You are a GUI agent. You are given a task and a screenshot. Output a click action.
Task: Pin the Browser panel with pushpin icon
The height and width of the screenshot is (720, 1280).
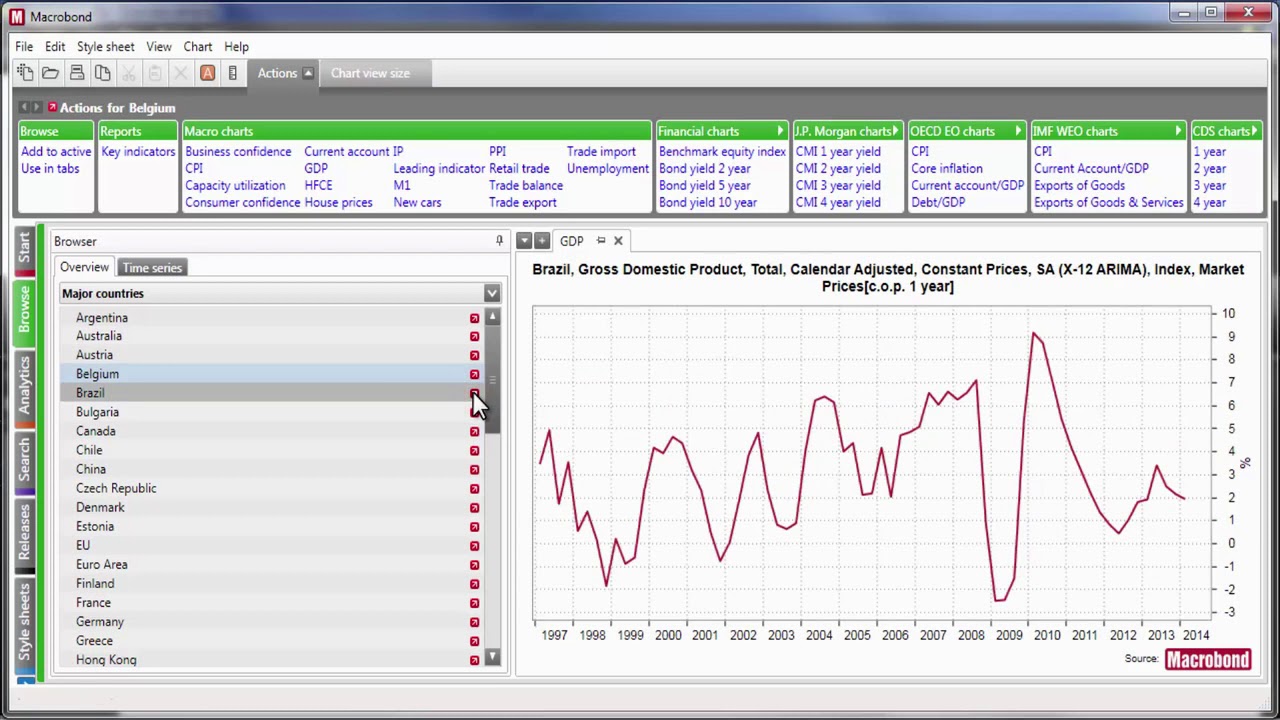click(x=499, y=241)
